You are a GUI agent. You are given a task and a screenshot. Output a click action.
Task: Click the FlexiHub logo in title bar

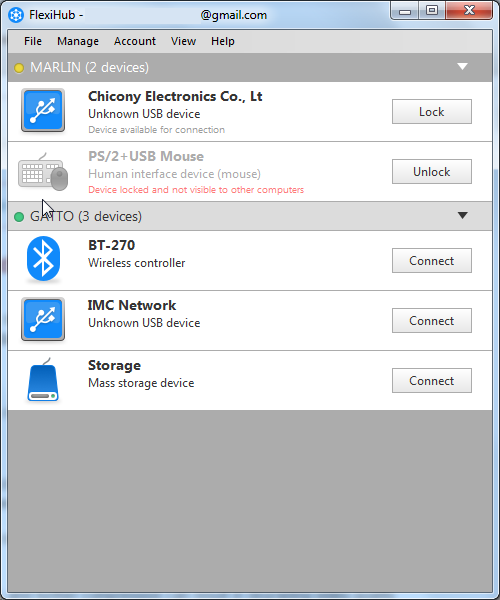(x=16, y=15)
